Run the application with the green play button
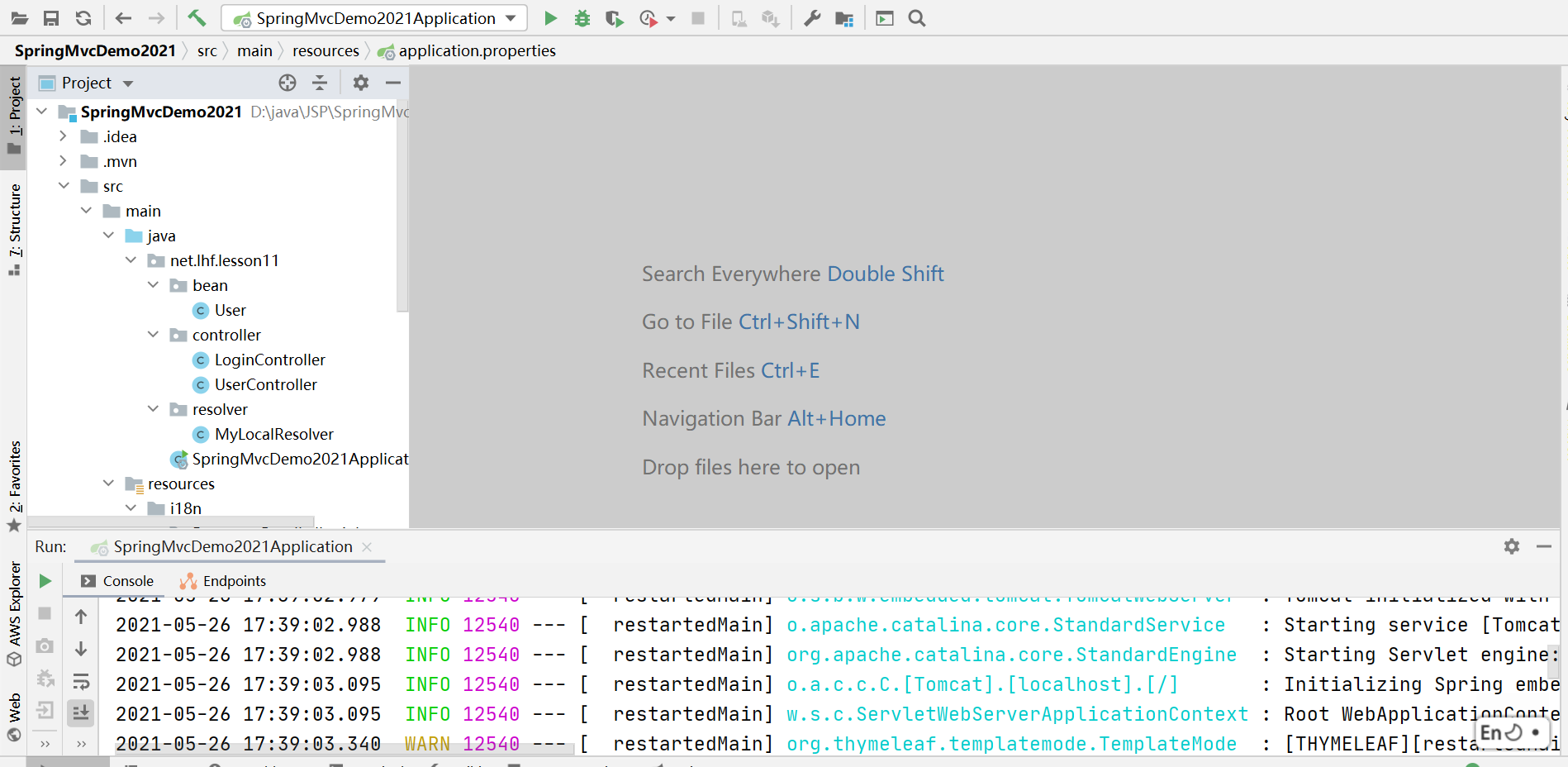Viewport: 1568px width, 767px height. pos(551,18)
